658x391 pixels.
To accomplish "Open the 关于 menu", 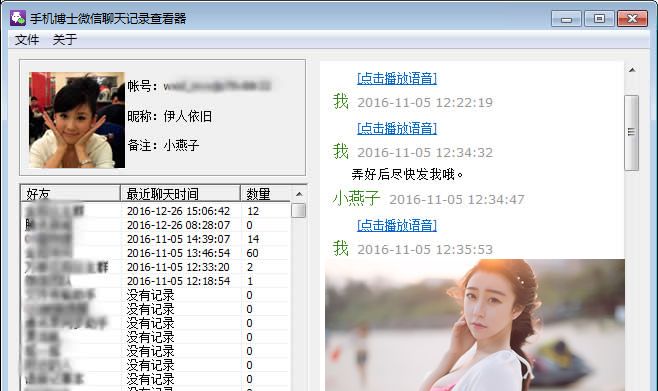I will point(65,40).
